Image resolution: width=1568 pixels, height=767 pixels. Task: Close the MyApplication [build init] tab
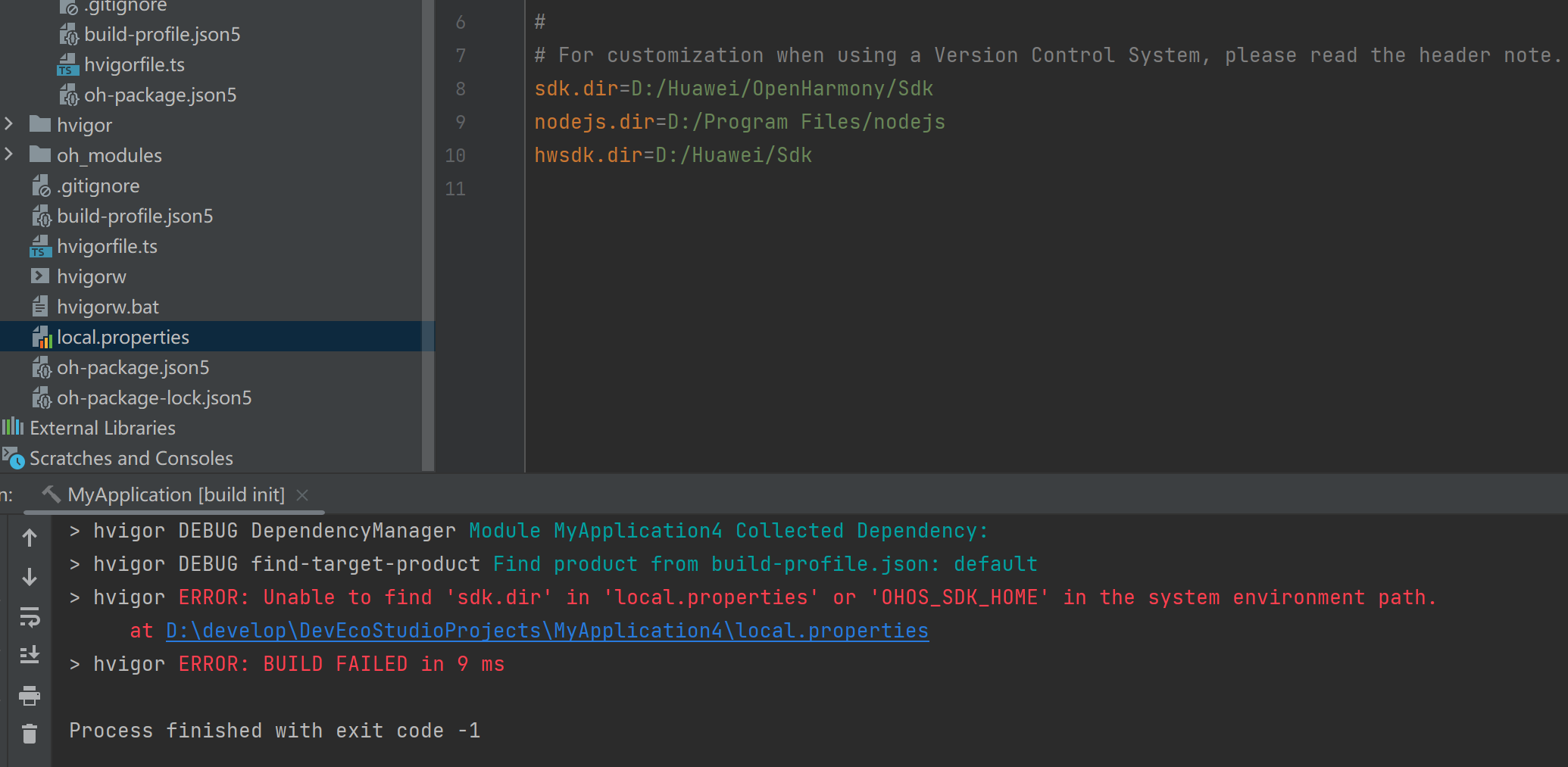tap(302, 494)
